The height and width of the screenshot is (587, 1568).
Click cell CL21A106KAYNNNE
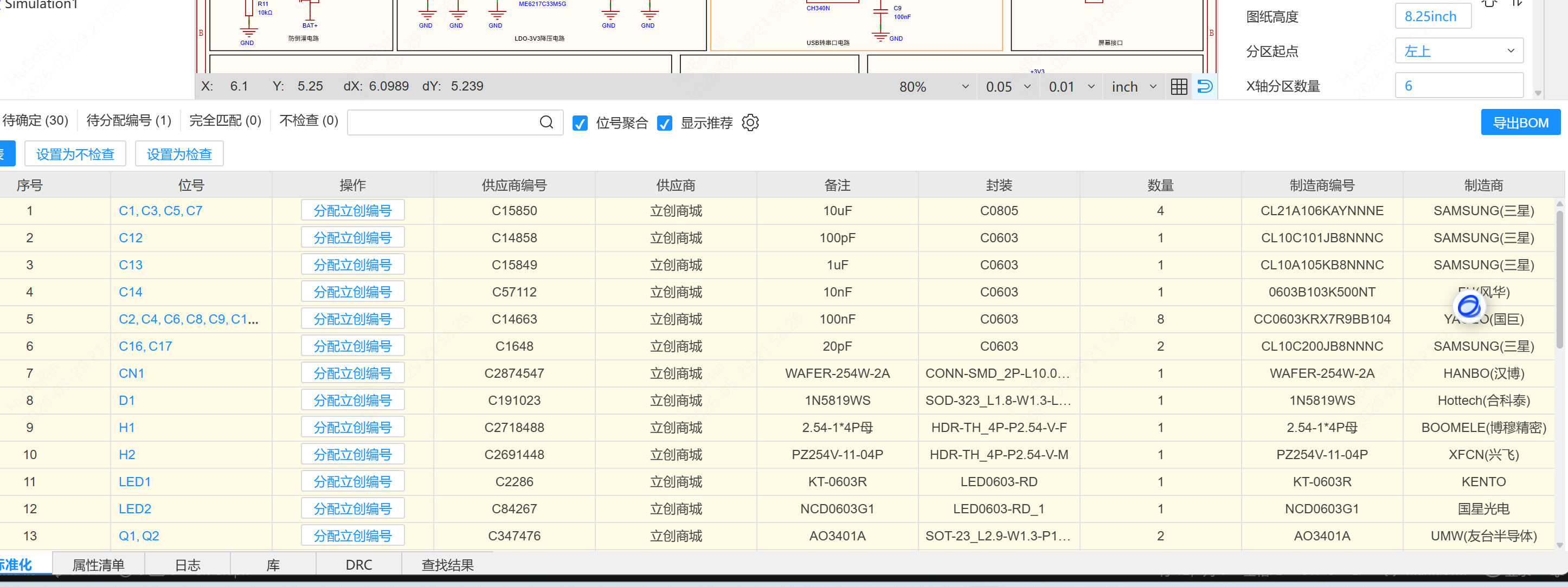pos(1321,210)
